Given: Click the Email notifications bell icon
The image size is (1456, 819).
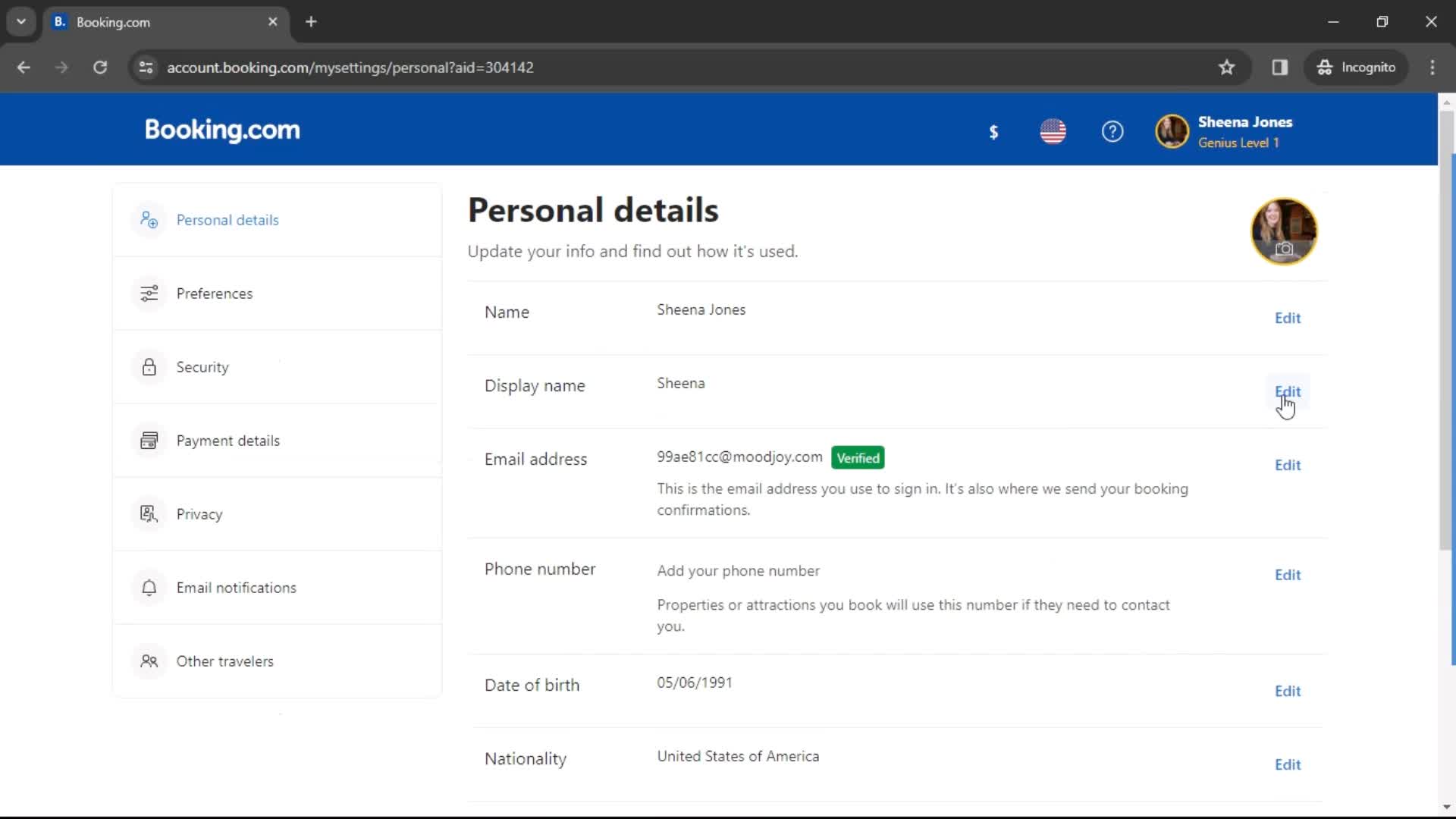Looking at the screenshot, I should coord(149,588).
